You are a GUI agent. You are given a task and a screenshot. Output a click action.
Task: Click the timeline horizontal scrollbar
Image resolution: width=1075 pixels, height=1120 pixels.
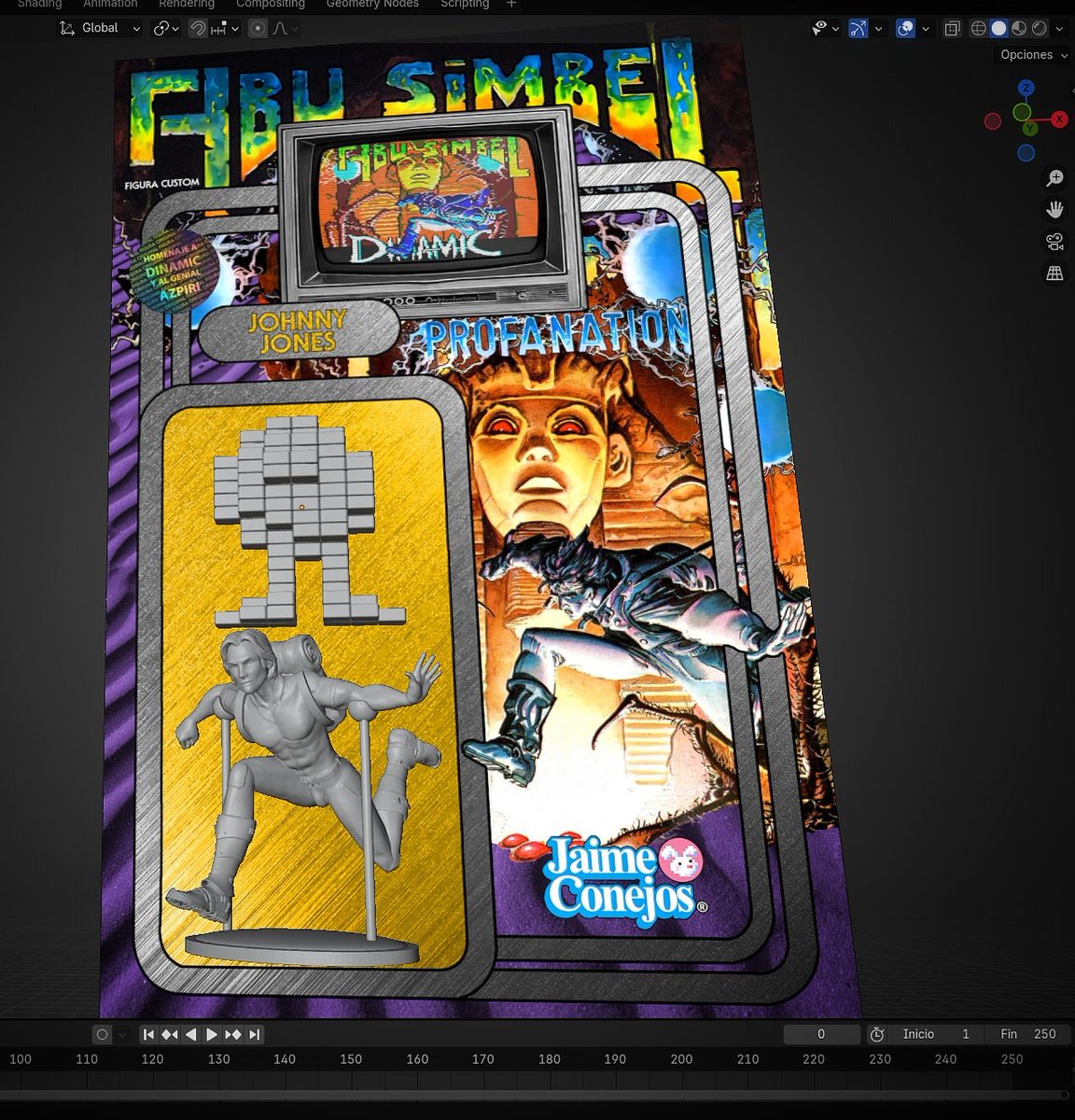coord(535,1095)
